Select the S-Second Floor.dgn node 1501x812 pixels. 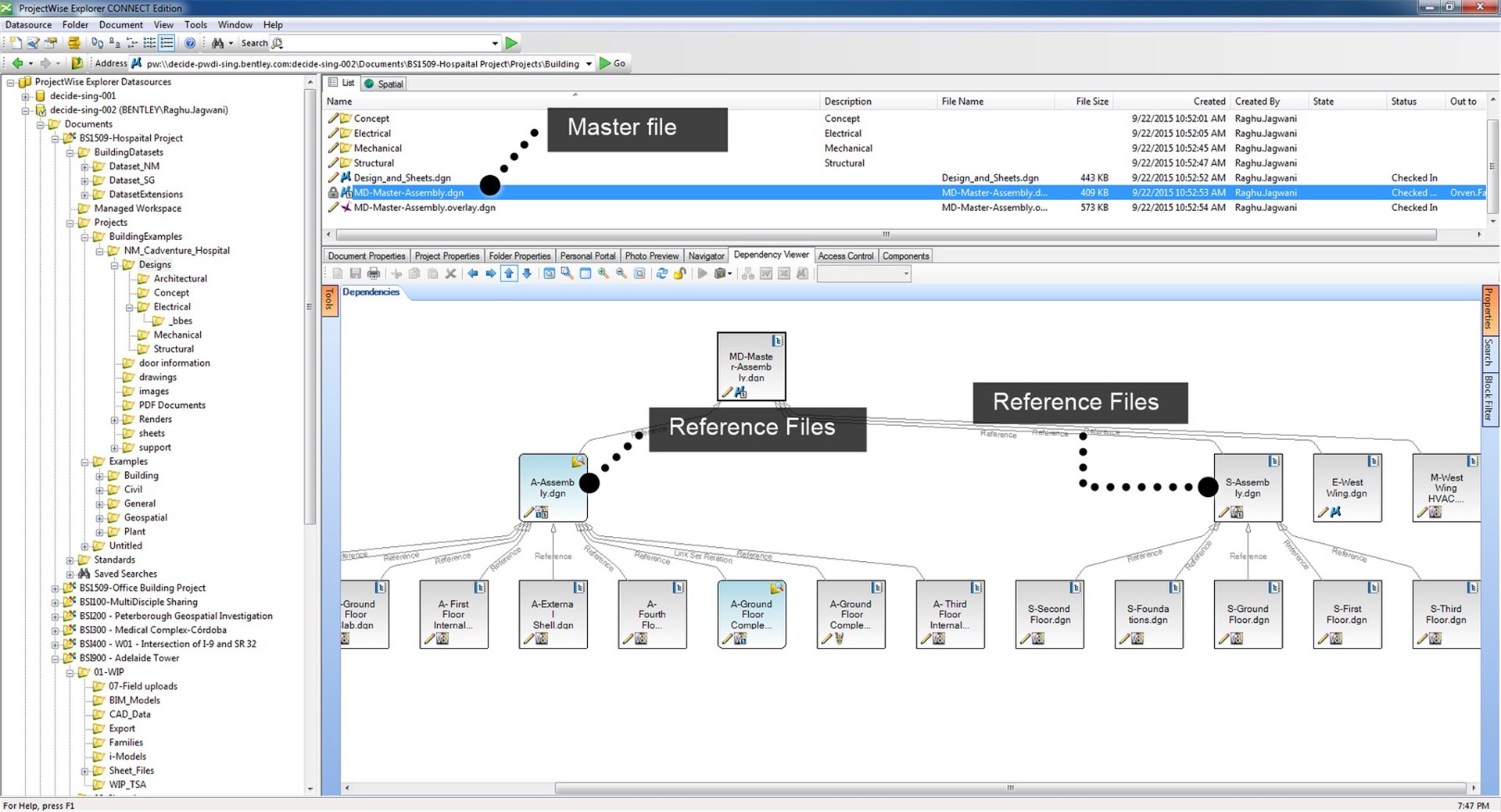click(x=1050, y=614)
